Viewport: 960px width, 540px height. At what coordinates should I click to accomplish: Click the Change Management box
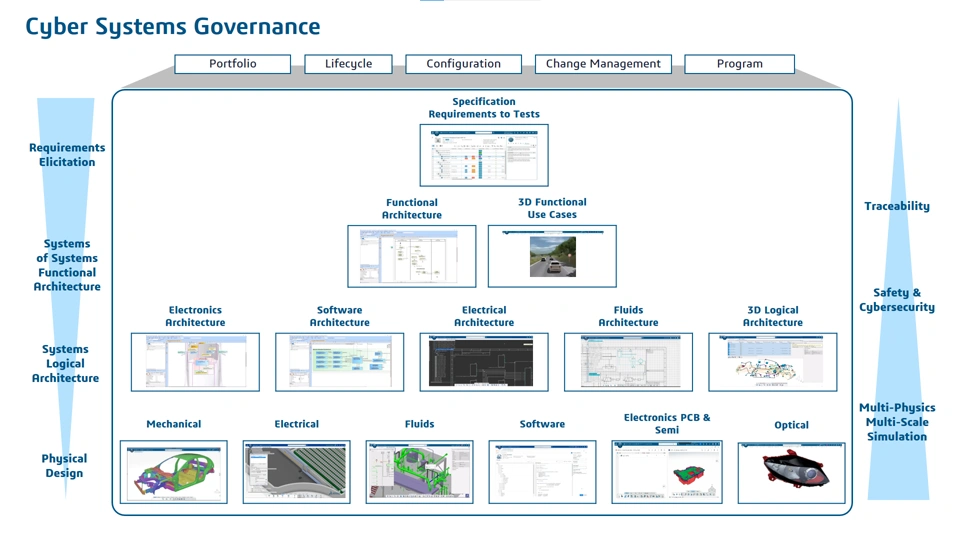[603, 64]
